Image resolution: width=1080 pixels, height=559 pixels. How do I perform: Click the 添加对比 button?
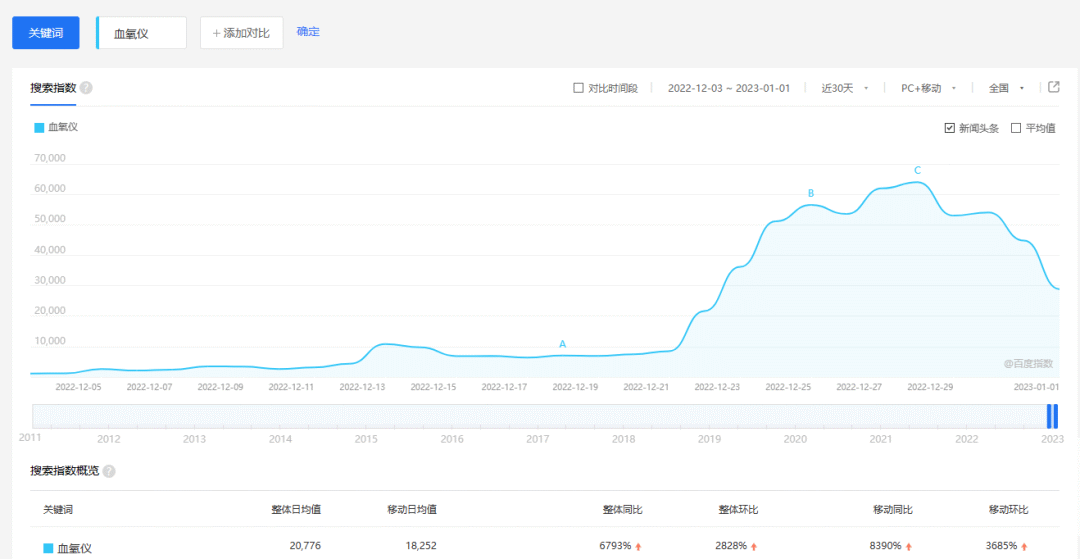tap(241, 33)
